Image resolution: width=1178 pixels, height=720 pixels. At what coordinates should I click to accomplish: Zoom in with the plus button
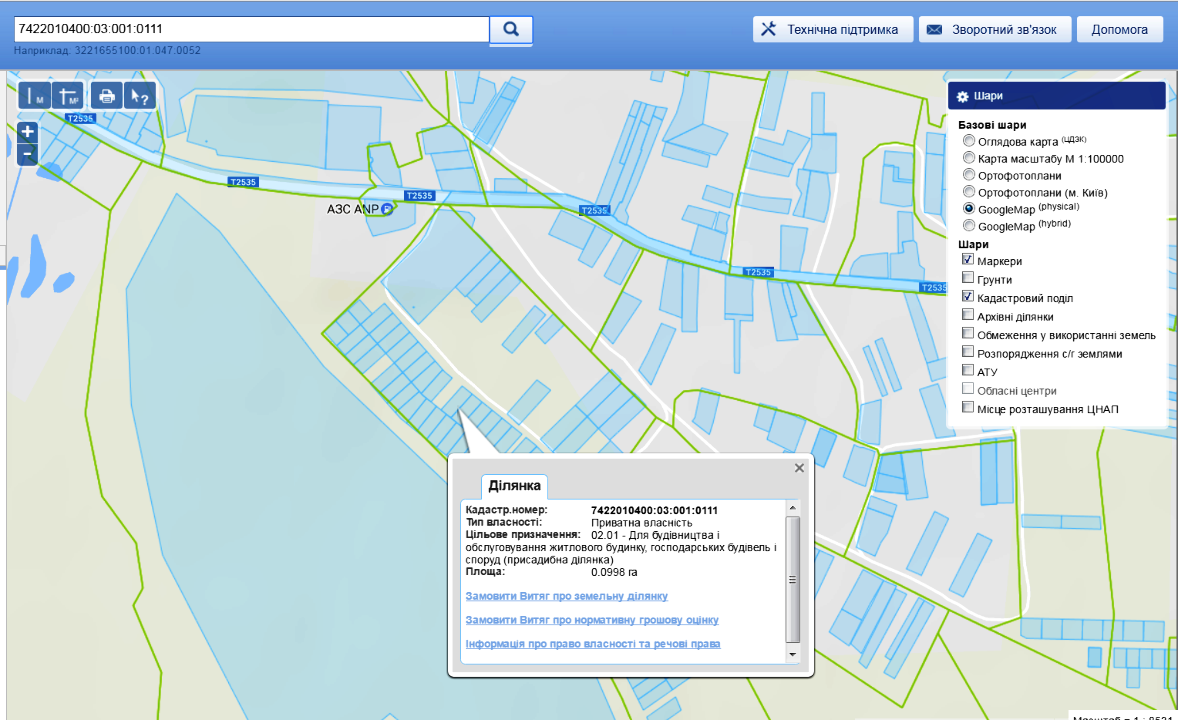click(27, 132)
